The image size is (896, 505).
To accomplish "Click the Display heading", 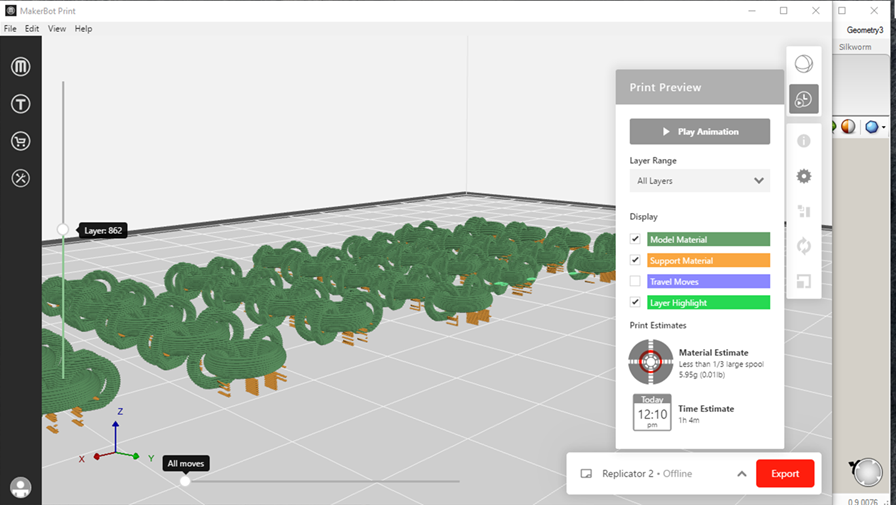I will (643, 217).
